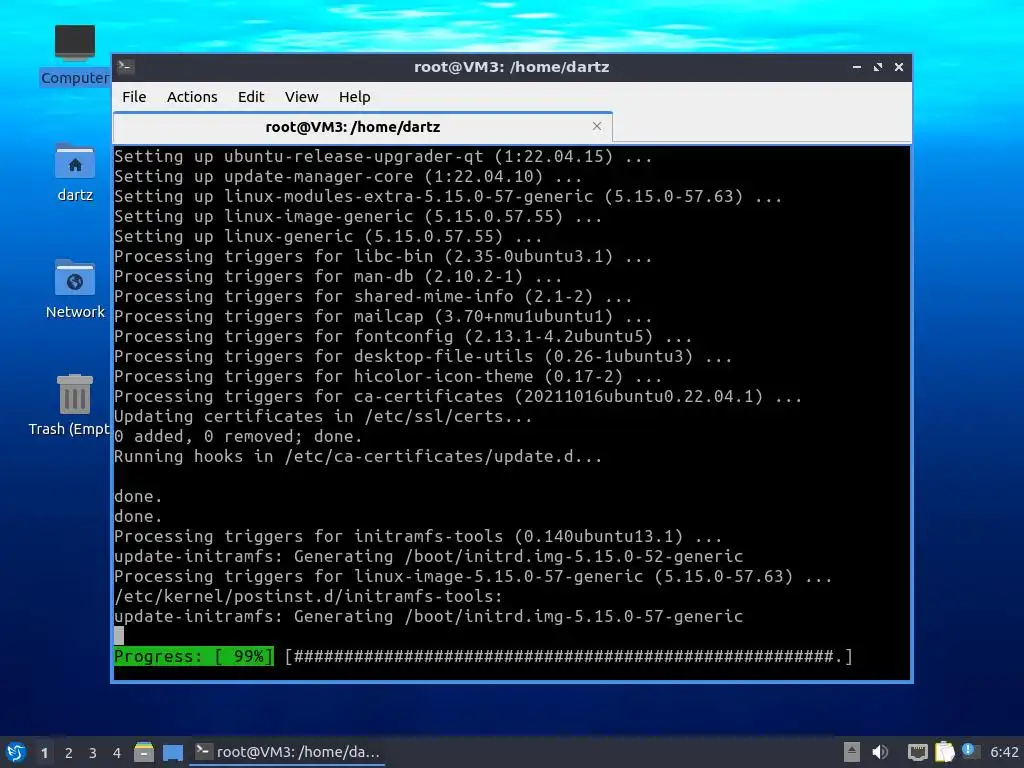Launch the file manager from the panel
This screenshot has height=768, width=1024.
(144, 752)
